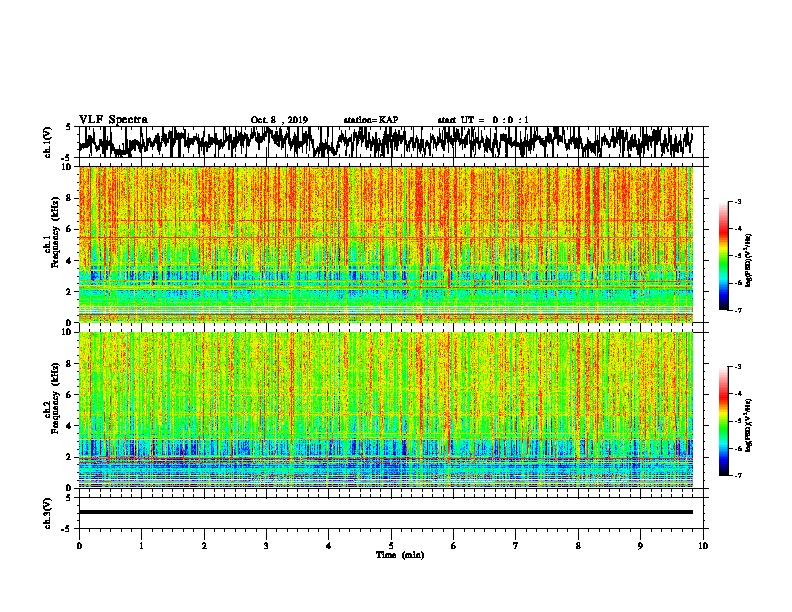The width and height of the screenshot is (792, 612).
Task: Click the time axis tick label "10"
Action: (703, 545)
